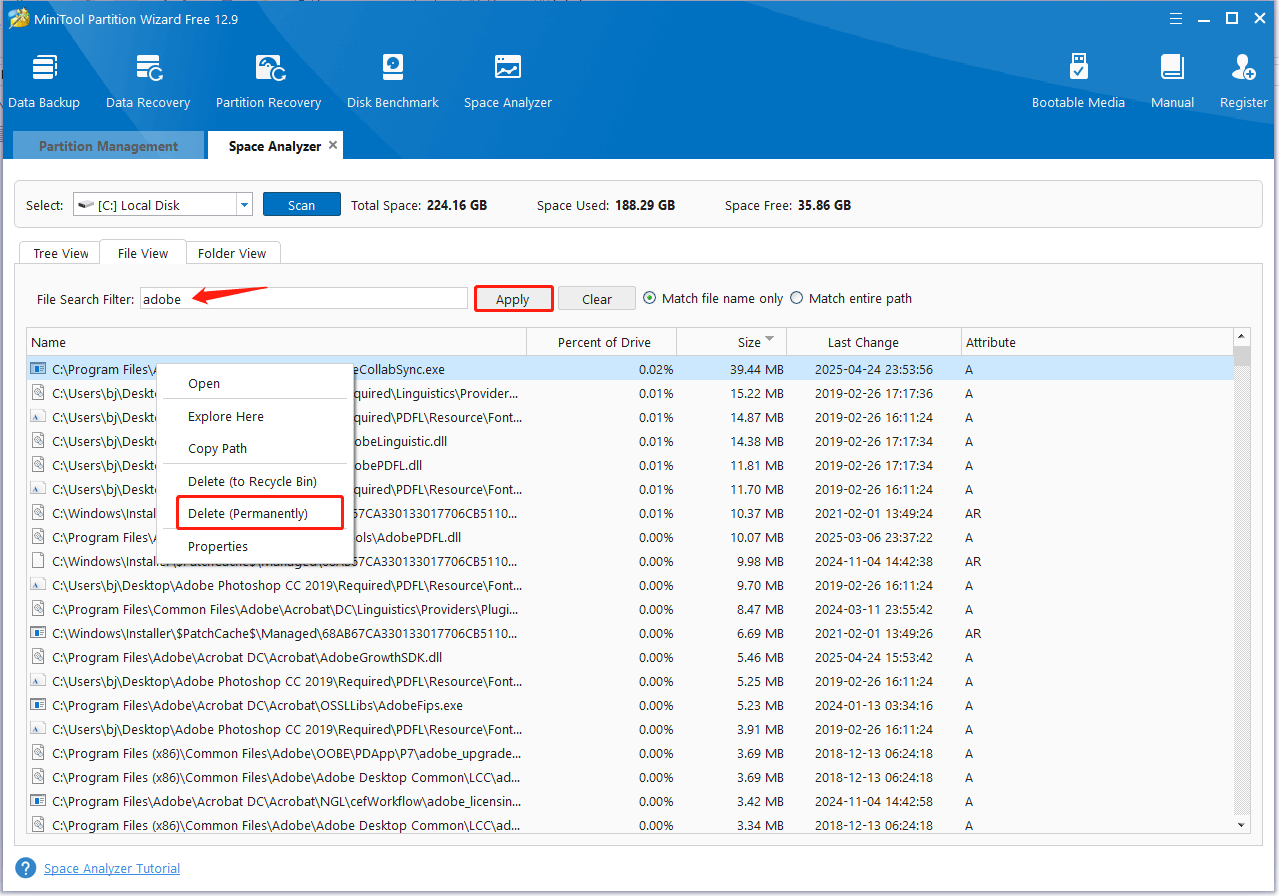Click the scrollbar up arrow

tap(1242, 337)
